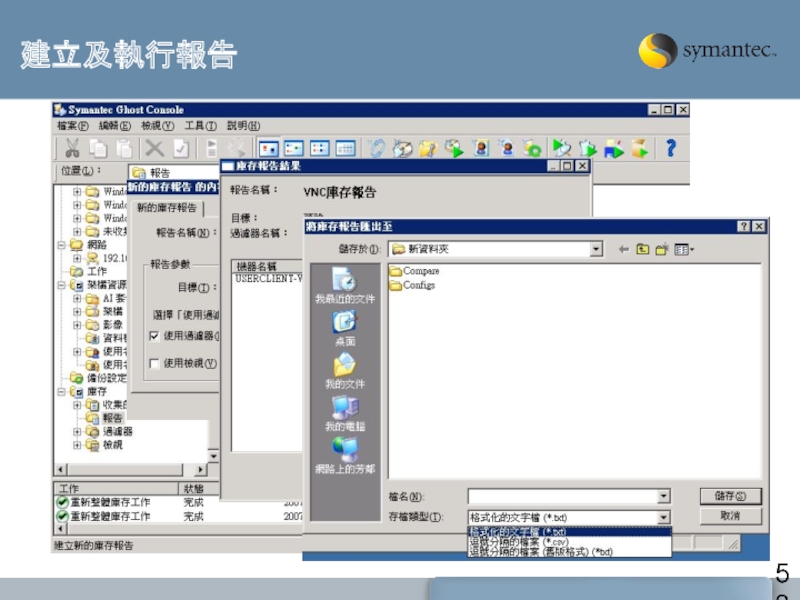
Task: Select 逗號分隔的檔案 (*.csv) option
Action: click(569, 541)
